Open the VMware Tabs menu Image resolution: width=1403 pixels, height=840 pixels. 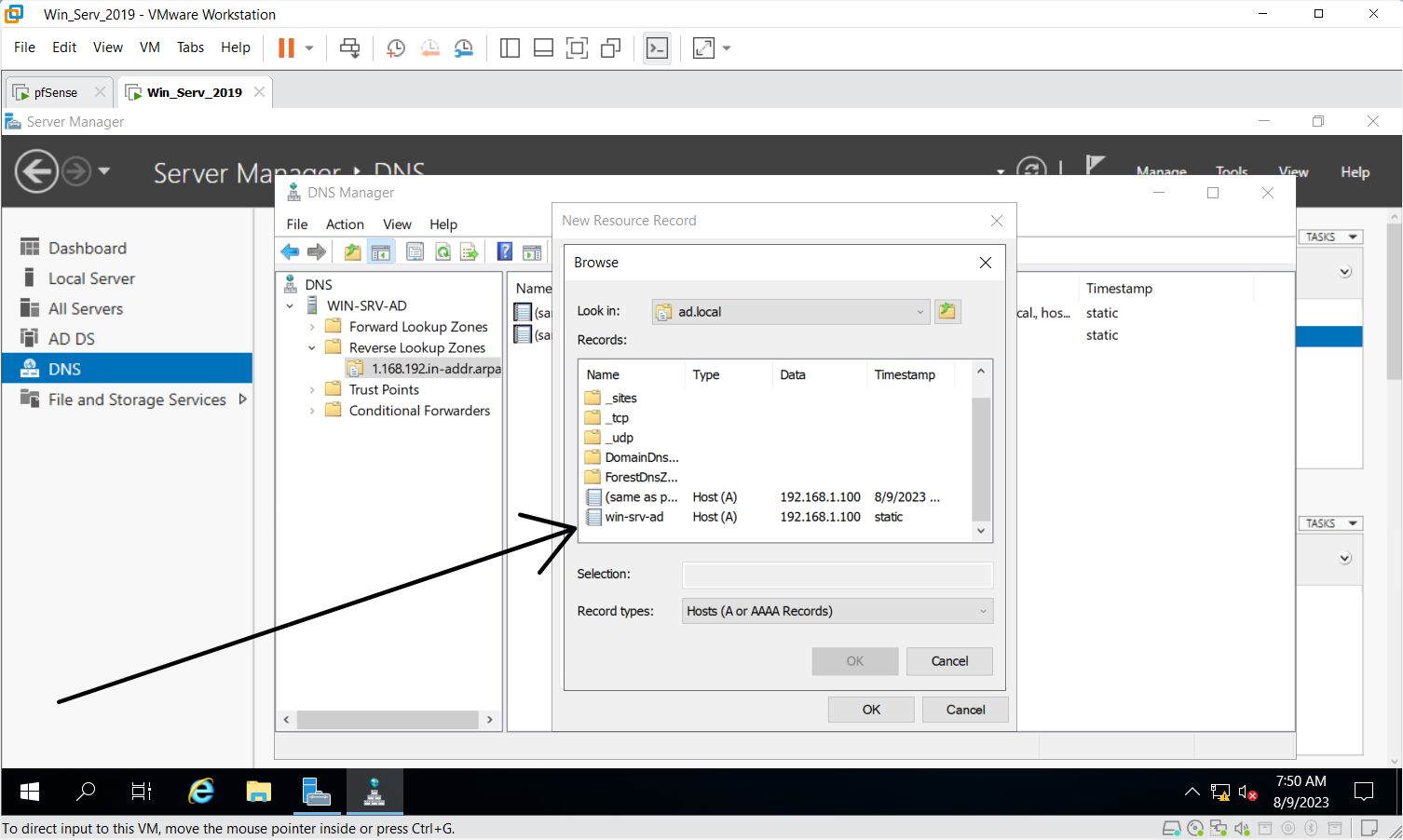[x=190, y=47]
